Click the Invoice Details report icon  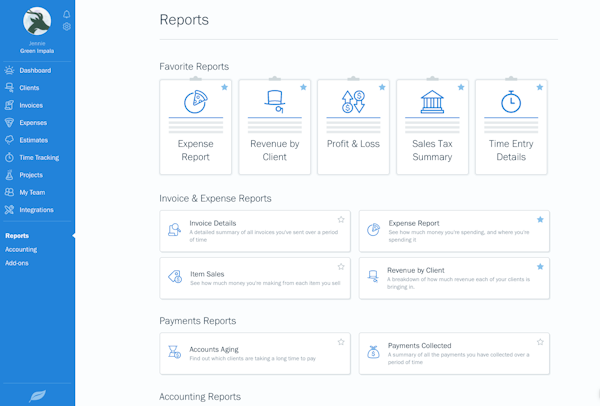[x=175, y=230]
